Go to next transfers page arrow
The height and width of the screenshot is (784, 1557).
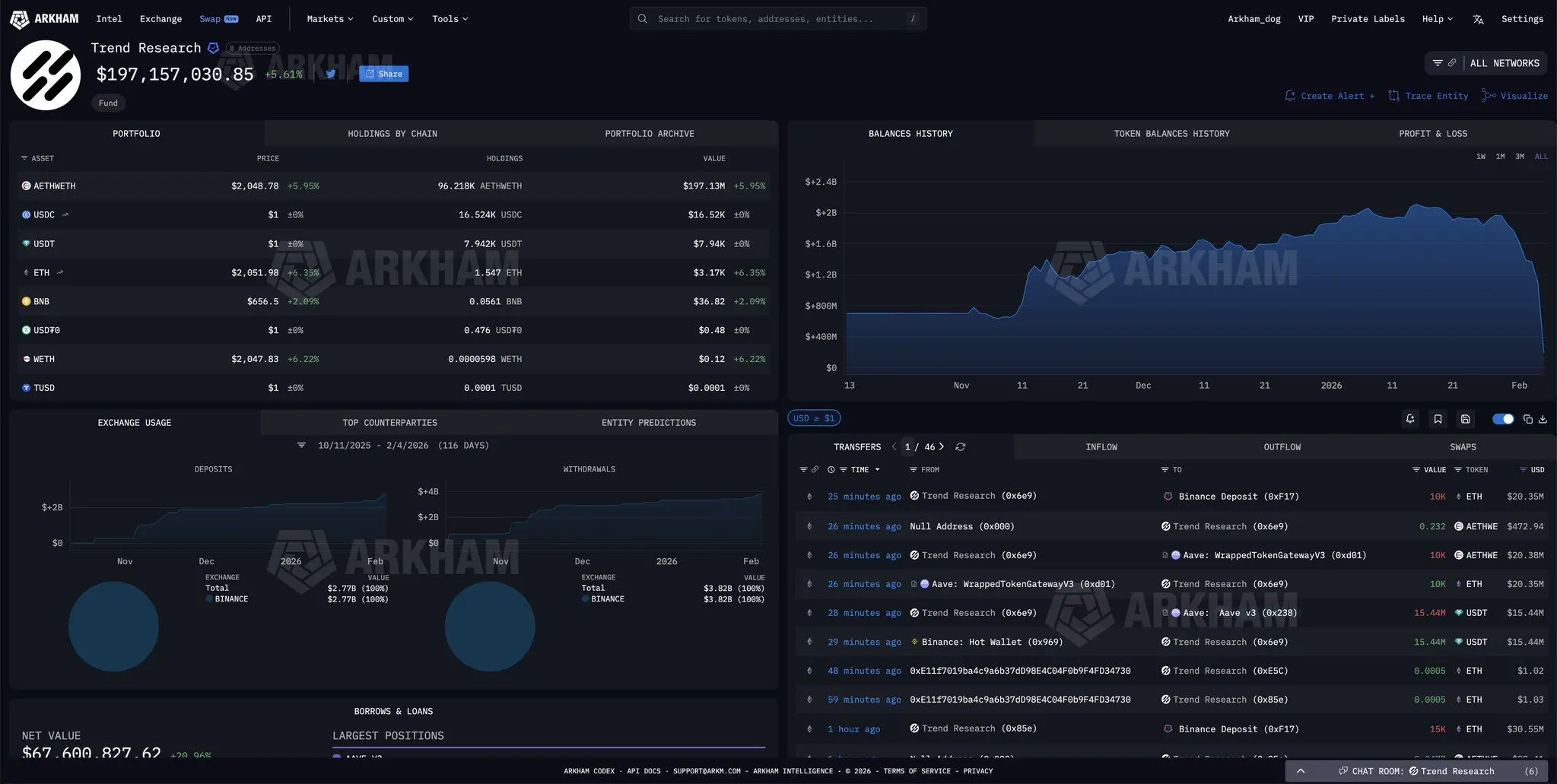[942, 447]
